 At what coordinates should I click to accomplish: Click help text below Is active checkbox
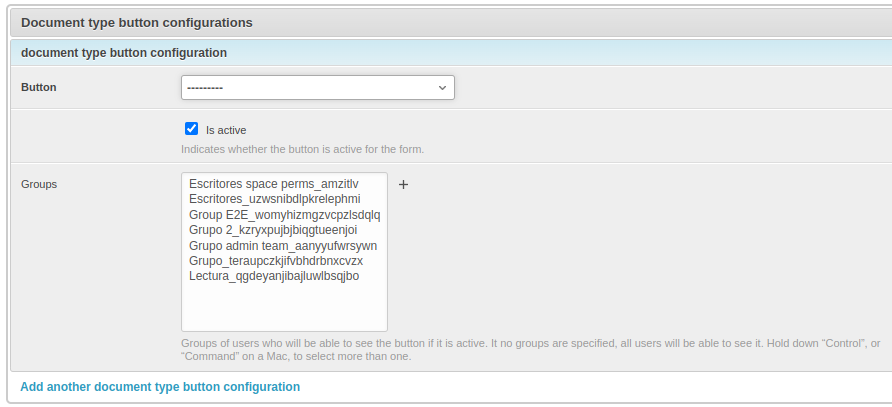(x=302, y=149)
